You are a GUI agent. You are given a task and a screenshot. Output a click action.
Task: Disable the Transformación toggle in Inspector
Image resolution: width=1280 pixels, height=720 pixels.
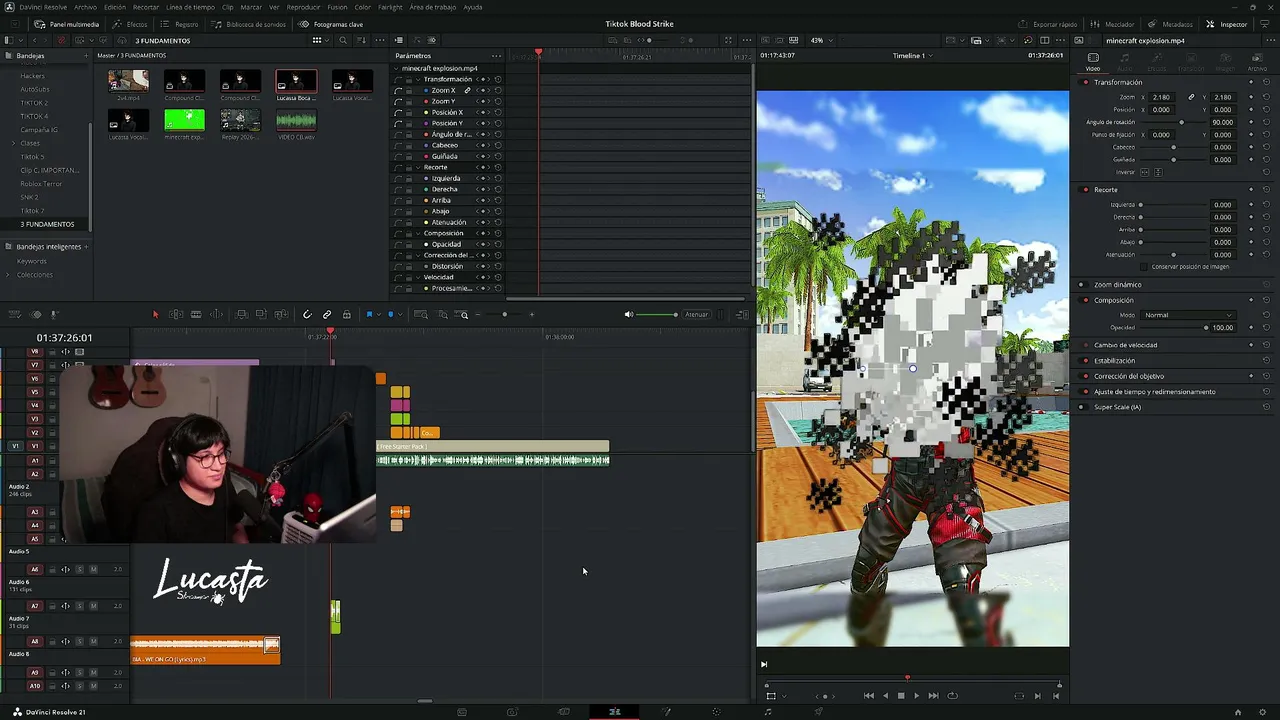click(x=1086, y=82)
